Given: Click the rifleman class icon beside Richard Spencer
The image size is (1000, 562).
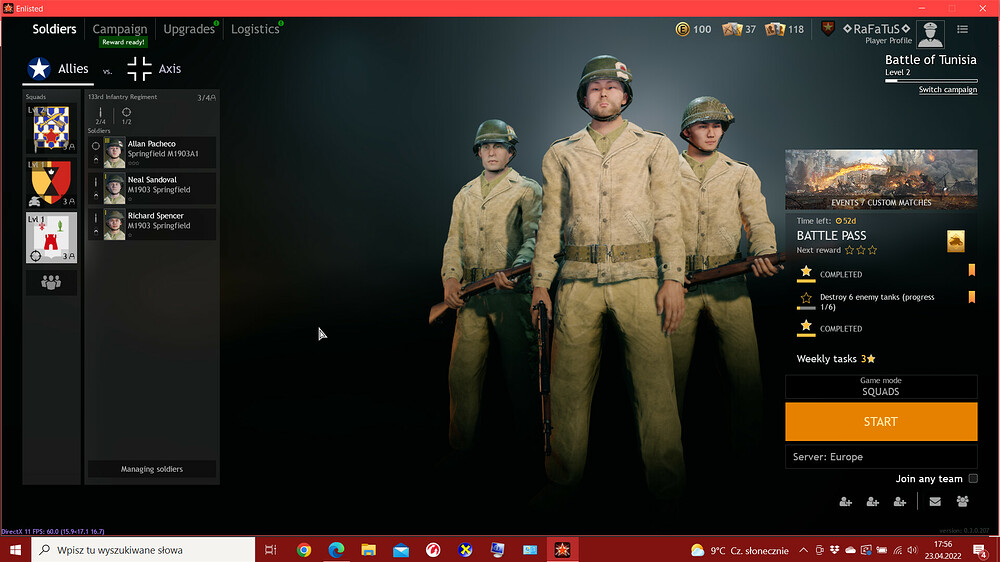Looking at the screenshot, I should [96, 218].
